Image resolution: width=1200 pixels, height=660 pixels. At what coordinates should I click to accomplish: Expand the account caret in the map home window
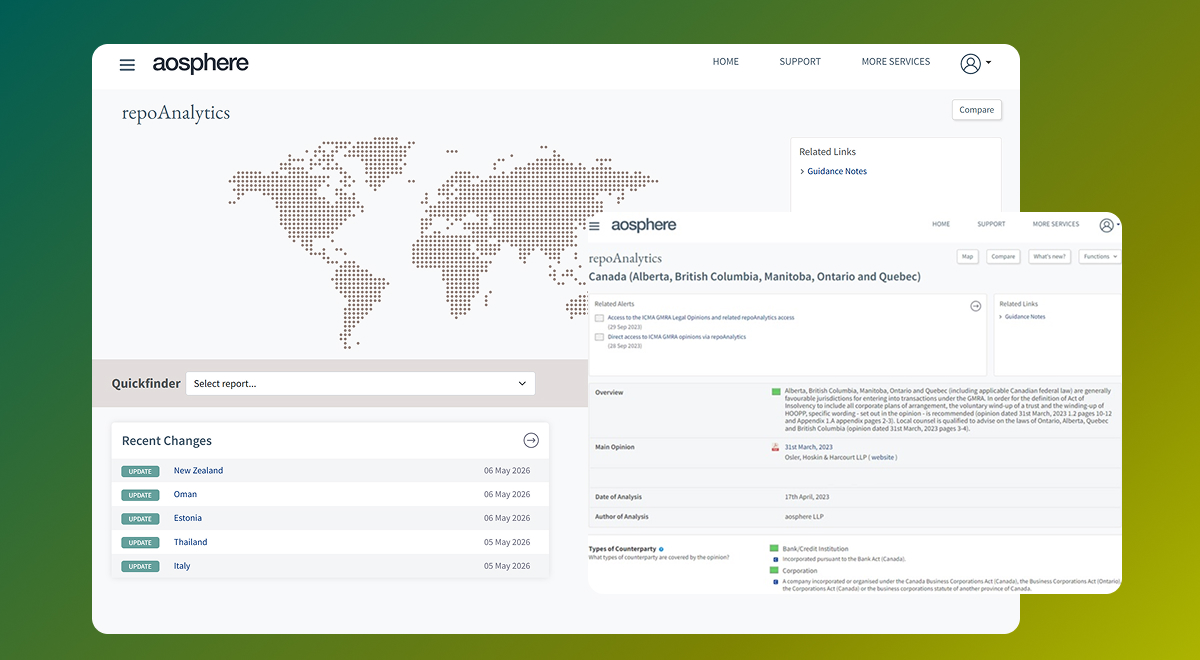click(988, 63)
